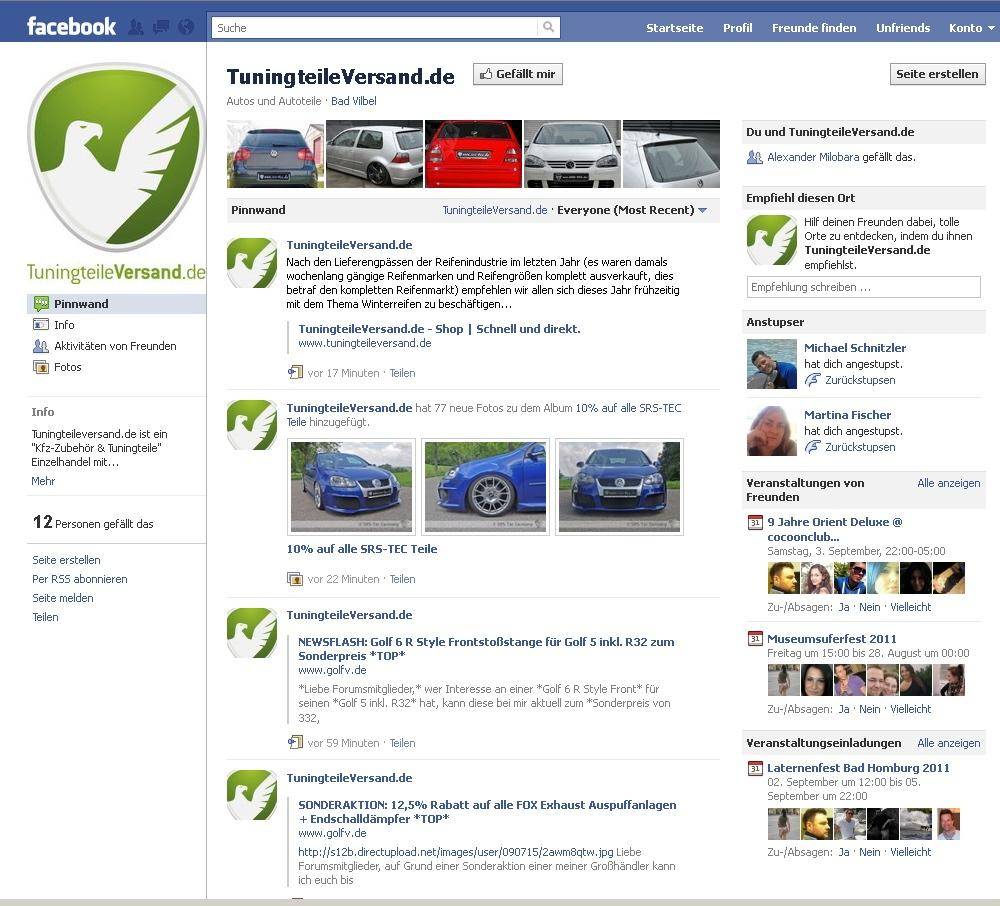The width and height of the screenshot is (1000, 906).
Task: Click link icon beside vor 59 Minuten
Action: tap(295, 742)
